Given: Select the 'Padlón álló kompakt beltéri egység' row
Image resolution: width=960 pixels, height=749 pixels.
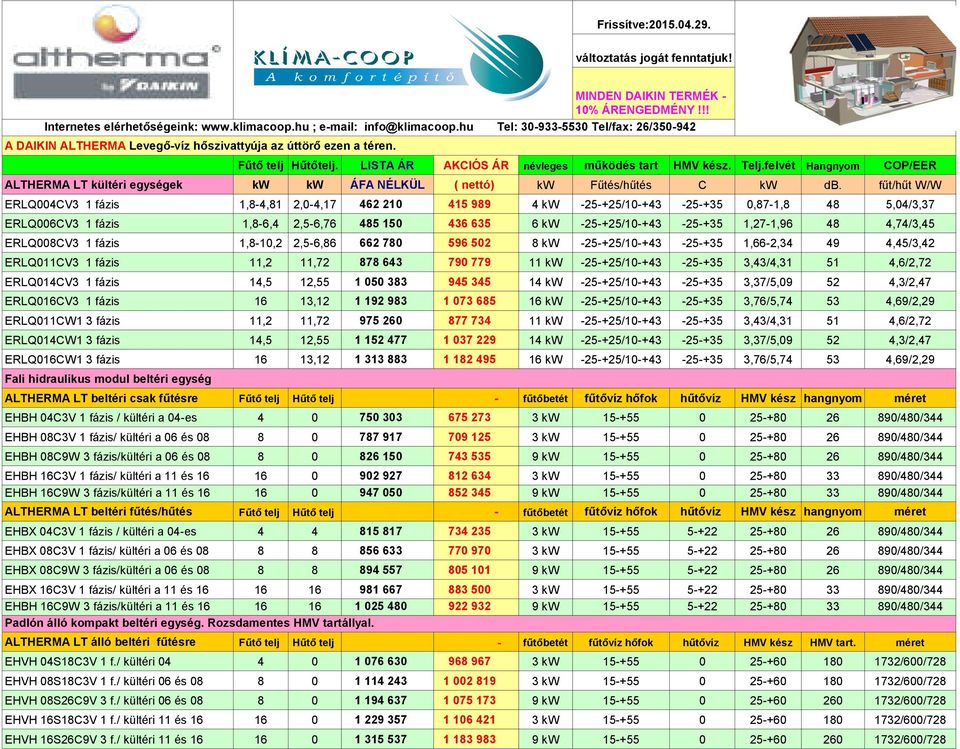Looking at the screenshot, I should pyautogui.click(x=478, y=623).
